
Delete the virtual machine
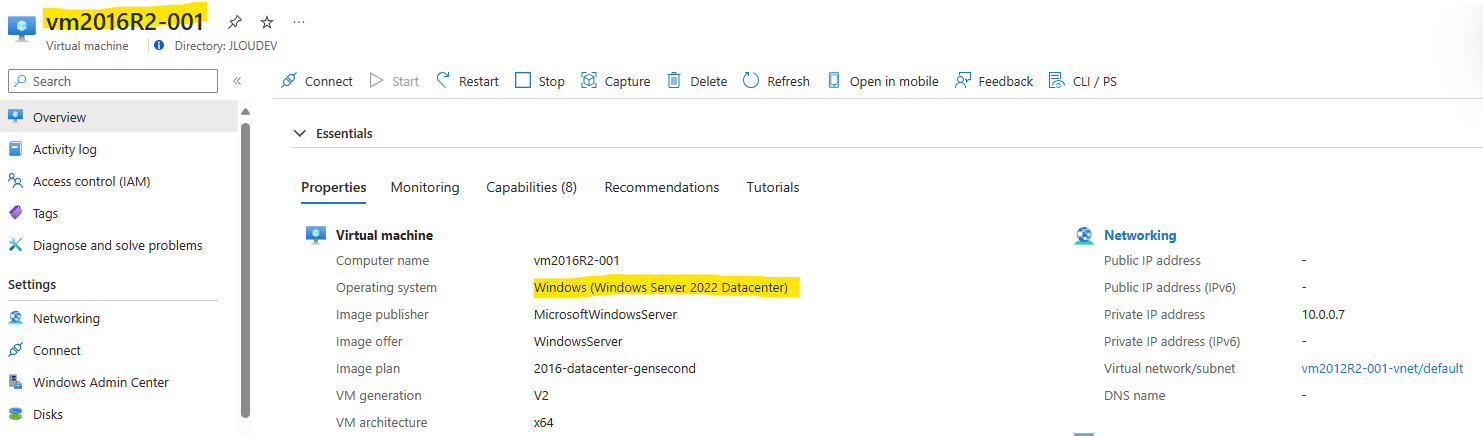pos(697,81)
